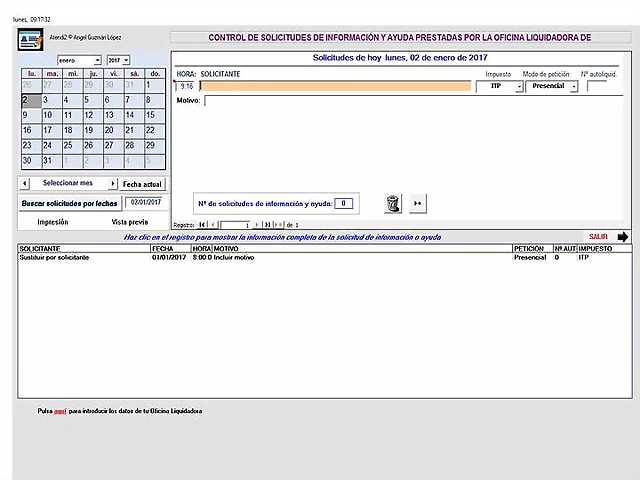The width and height of the screenshot is (640, 480).
Task: Select day 1 in first calendar row
Action: [x=155, y=85]
